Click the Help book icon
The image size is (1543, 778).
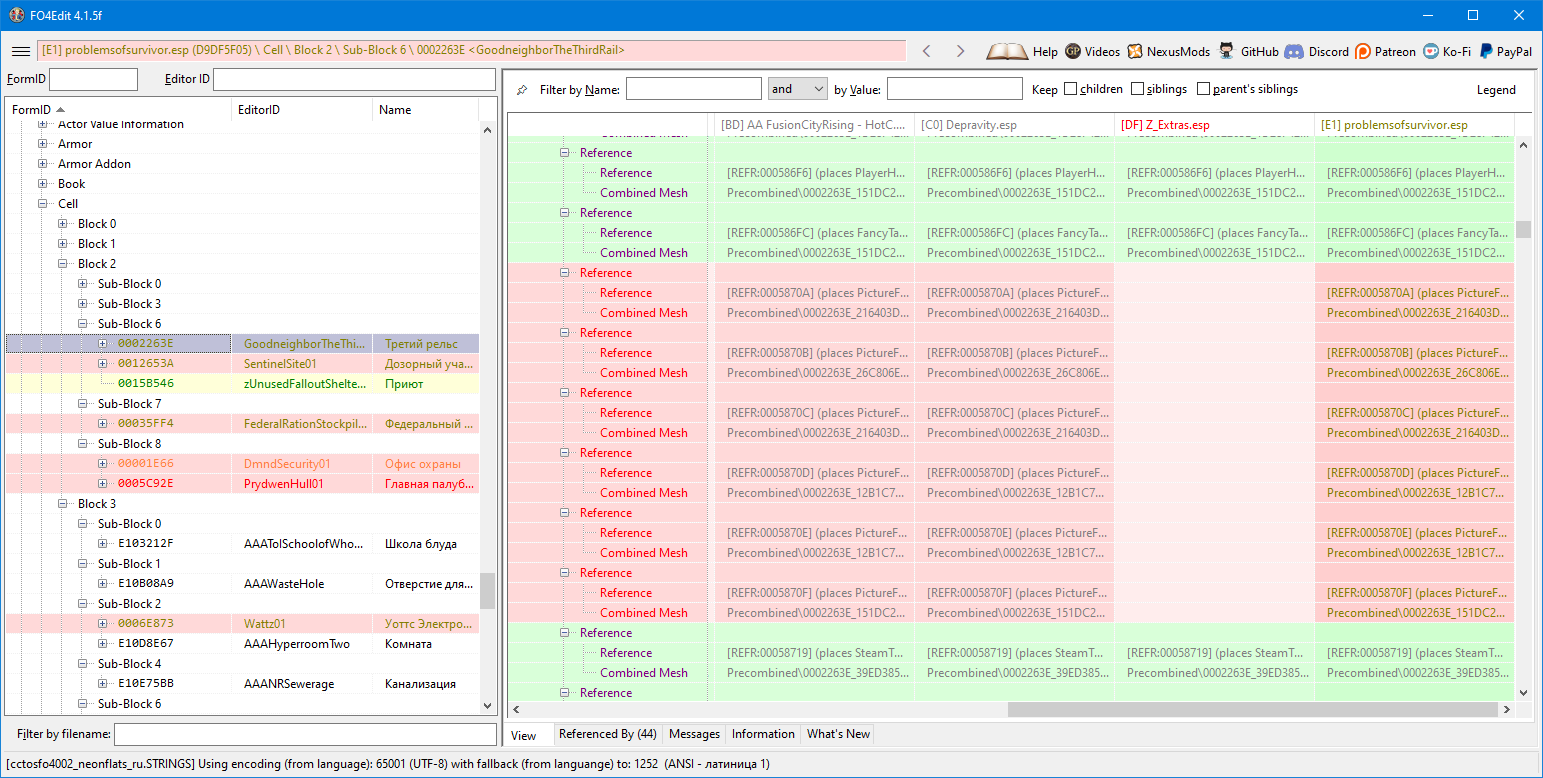[x=1006, y=51]
